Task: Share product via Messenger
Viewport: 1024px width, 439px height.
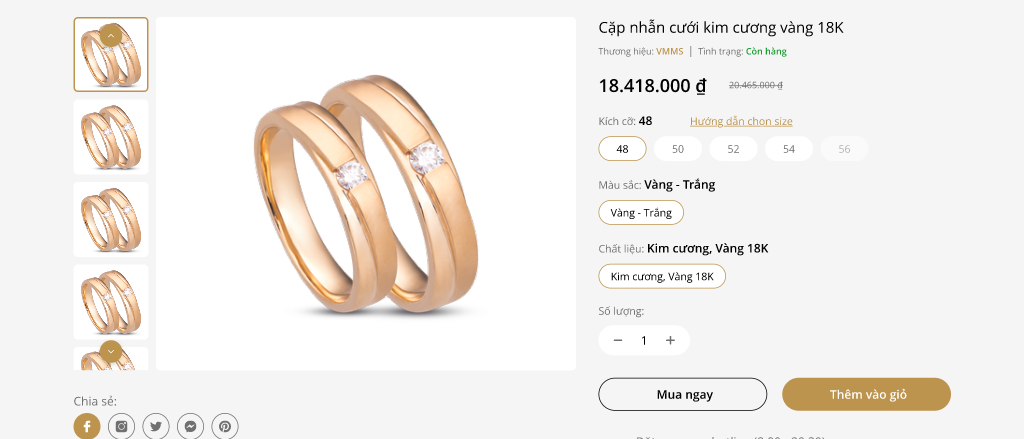Action: coord(190,426)
